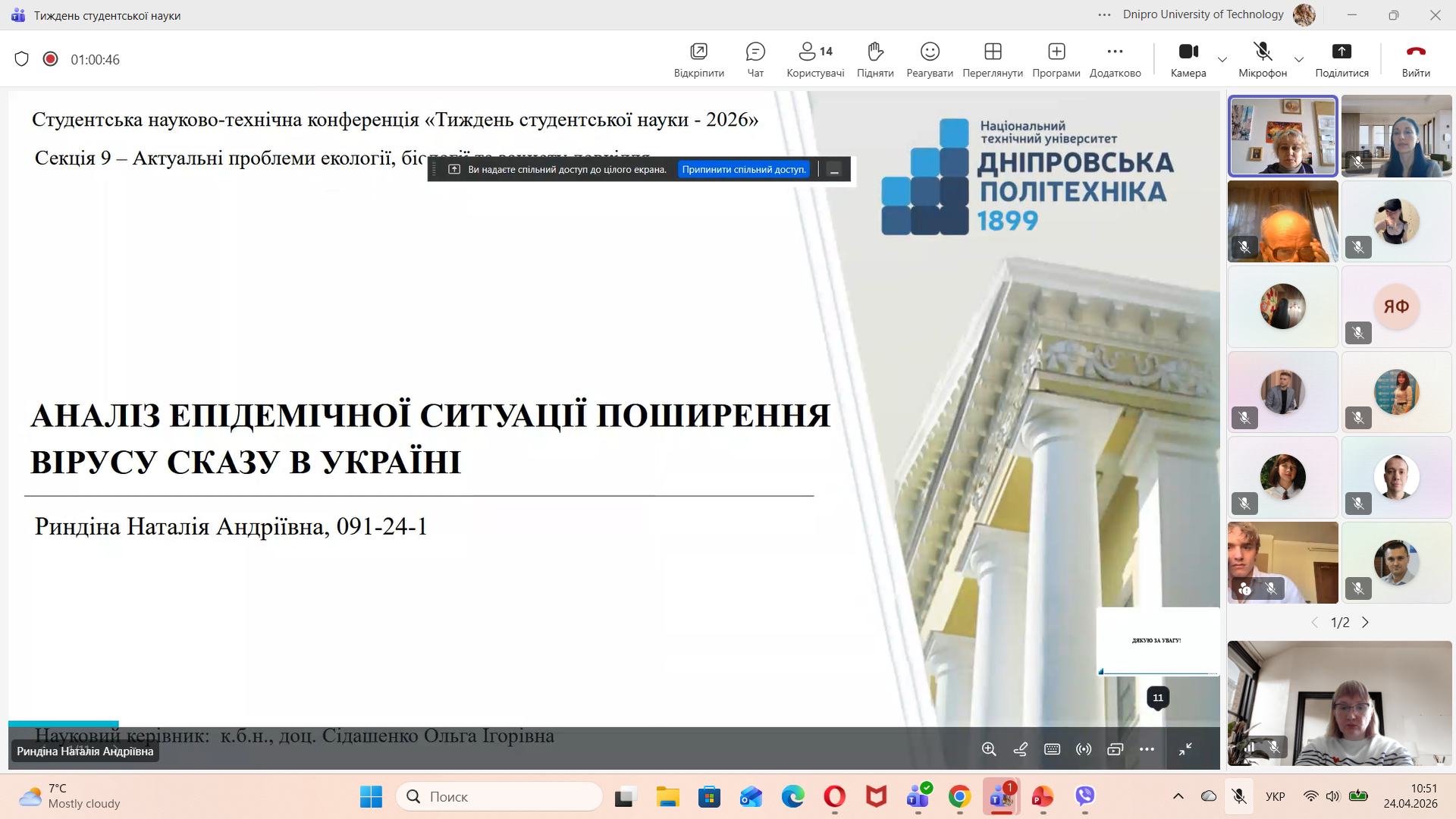
Task: Click the zoom magnifier on slide toolbar
Action: coord(989,749)
